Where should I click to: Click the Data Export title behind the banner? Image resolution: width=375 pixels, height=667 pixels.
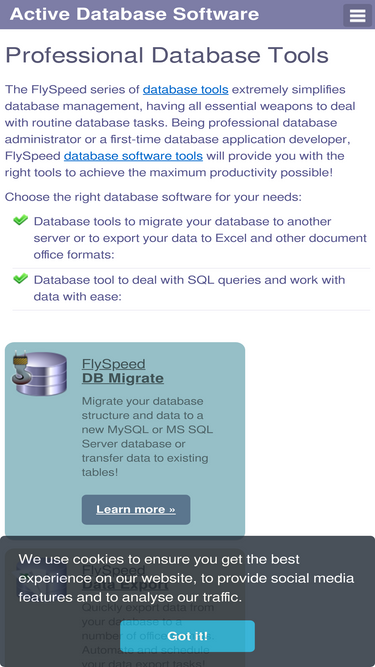click(125, 578)
